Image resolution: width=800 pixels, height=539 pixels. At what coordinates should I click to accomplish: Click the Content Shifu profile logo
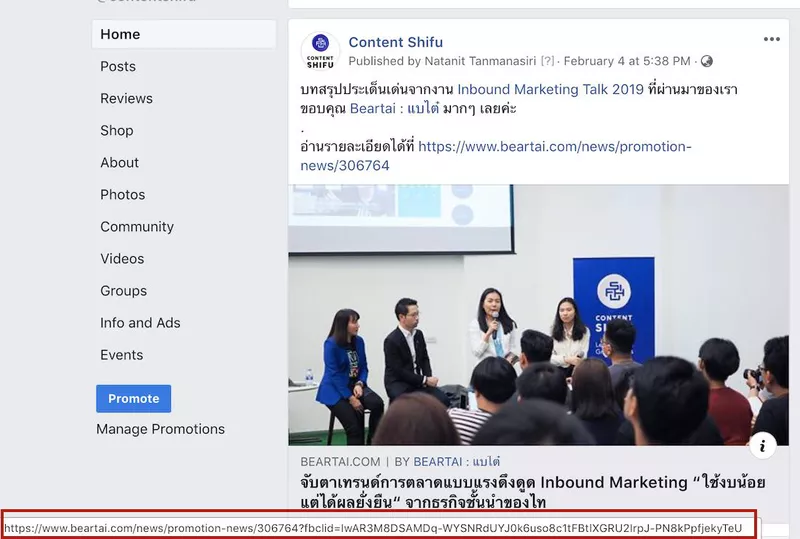(320, 51)
